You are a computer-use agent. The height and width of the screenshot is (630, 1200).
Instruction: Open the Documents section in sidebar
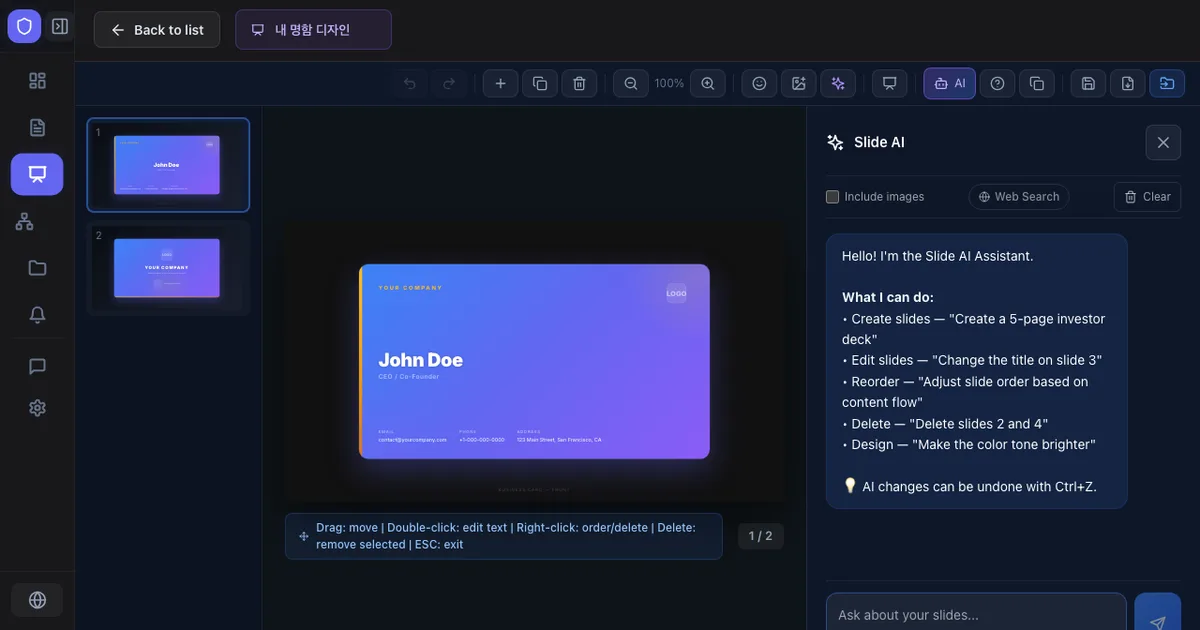(37, 127)
